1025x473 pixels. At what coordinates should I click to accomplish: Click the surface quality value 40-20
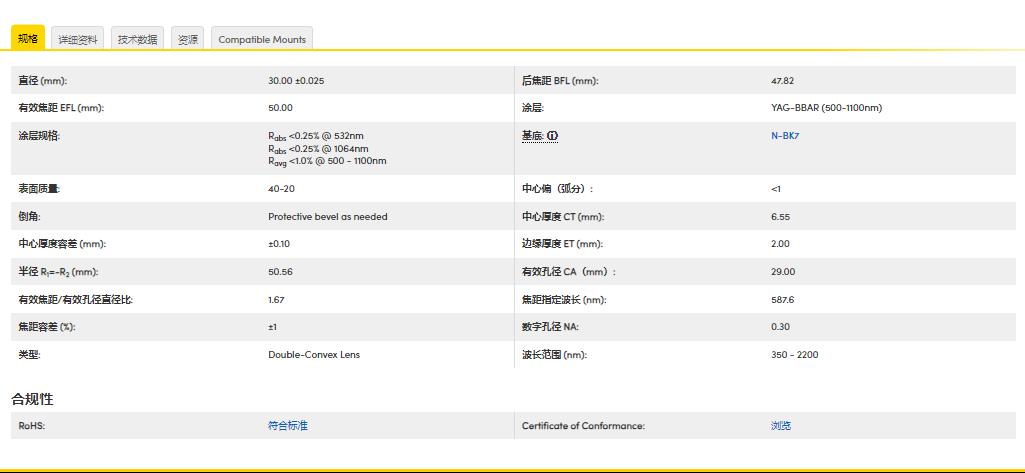[281, 189]
